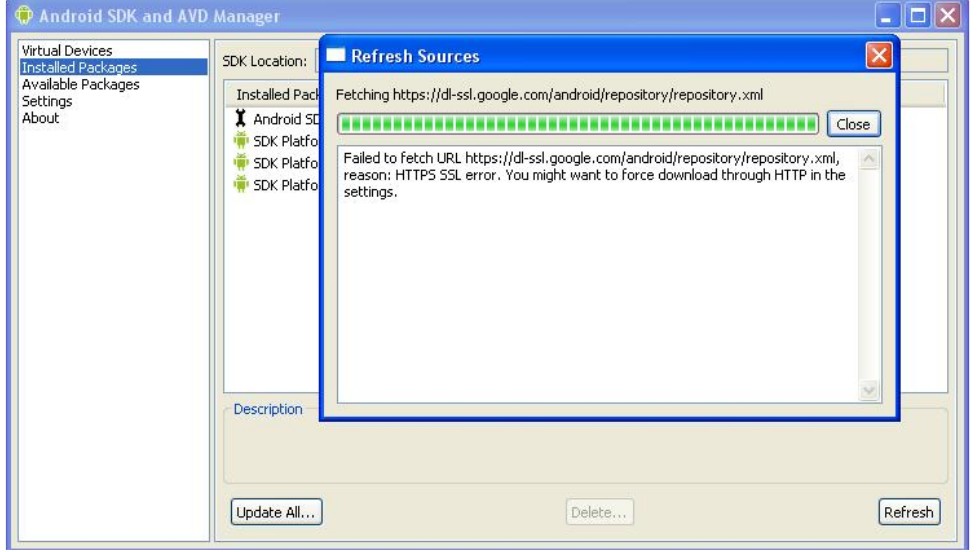Open the About section
This screenshot has height=552, width=978.
pyautogui.click(x=41, y=118)
